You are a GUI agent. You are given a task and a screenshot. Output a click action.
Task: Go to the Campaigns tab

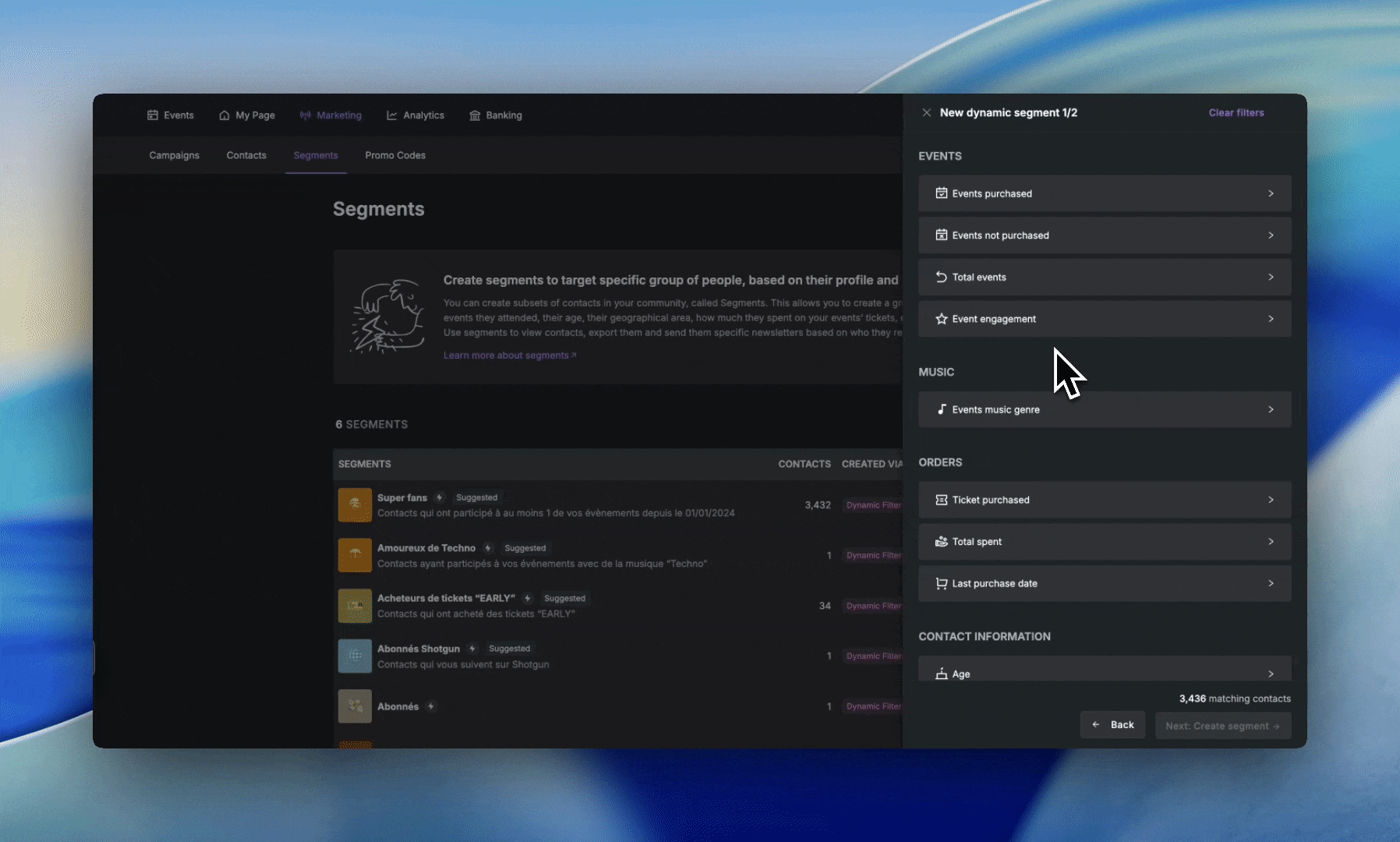pyautogui.click(x=174, y=155)
